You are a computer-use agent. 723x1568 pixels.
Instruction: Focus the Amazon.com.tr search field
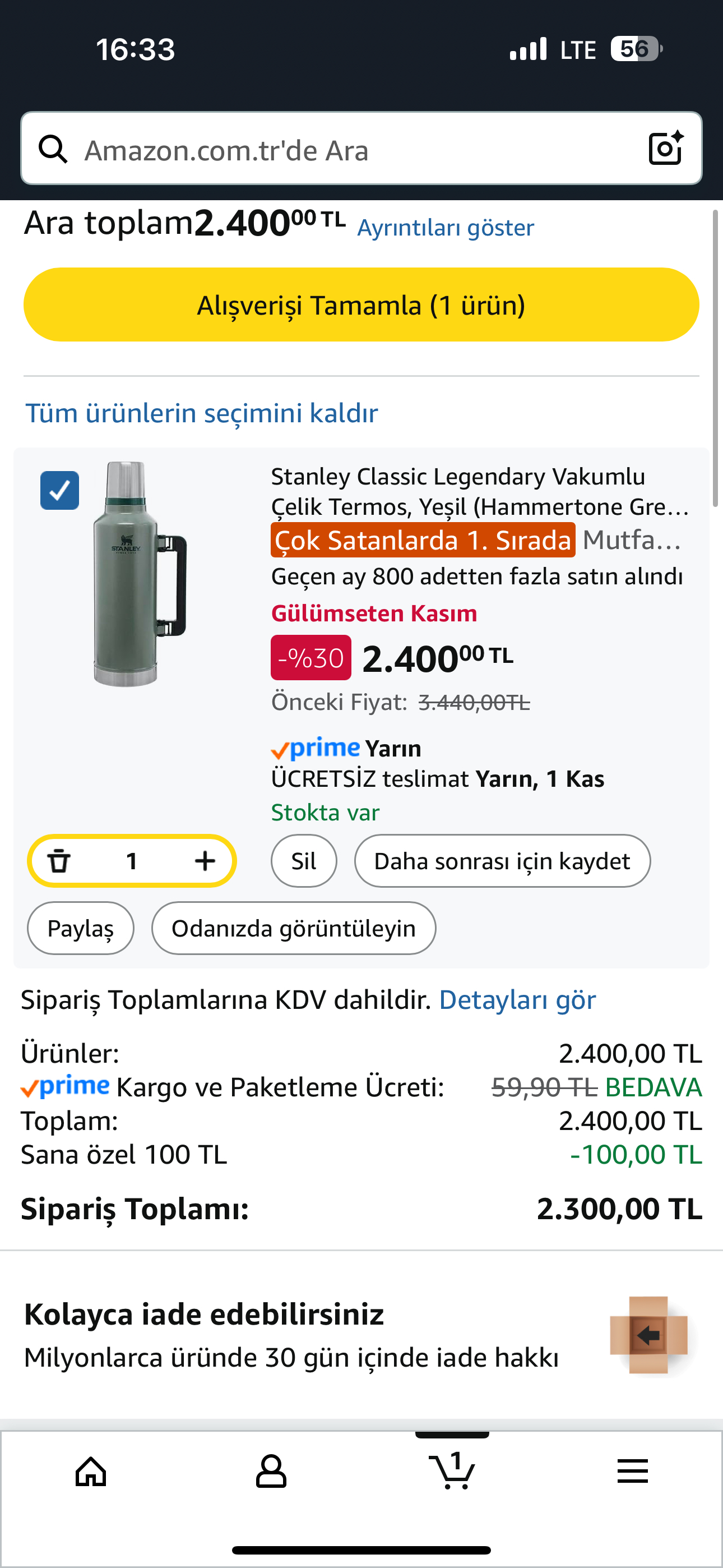click(353, 150)
